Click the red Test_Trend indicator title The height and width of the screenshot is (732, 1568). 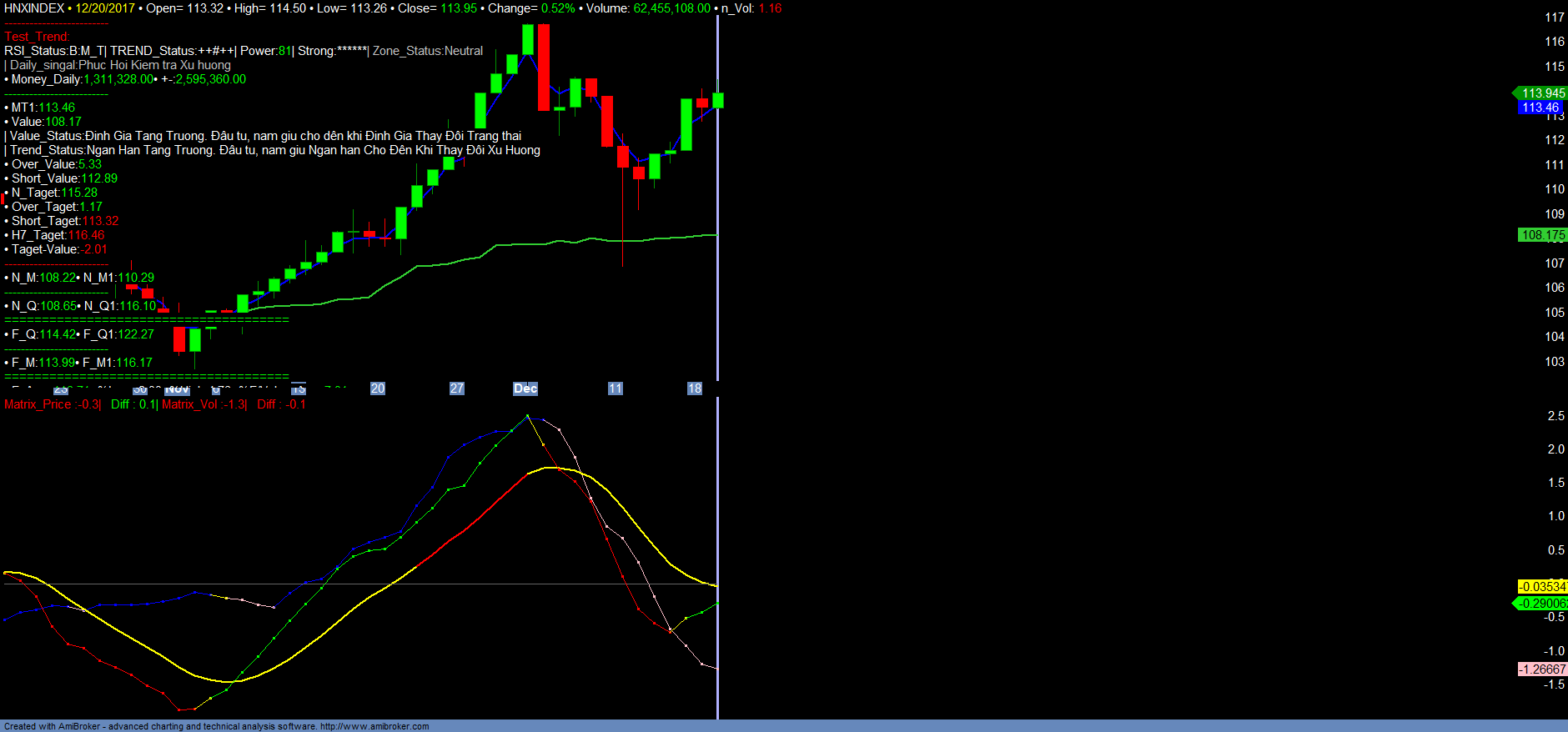pyautogui.click(x=37, y=37)
